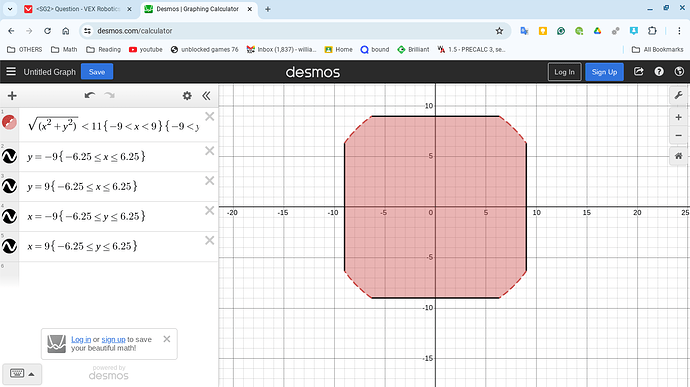Open the Desmos help menu

coord(659,71)
